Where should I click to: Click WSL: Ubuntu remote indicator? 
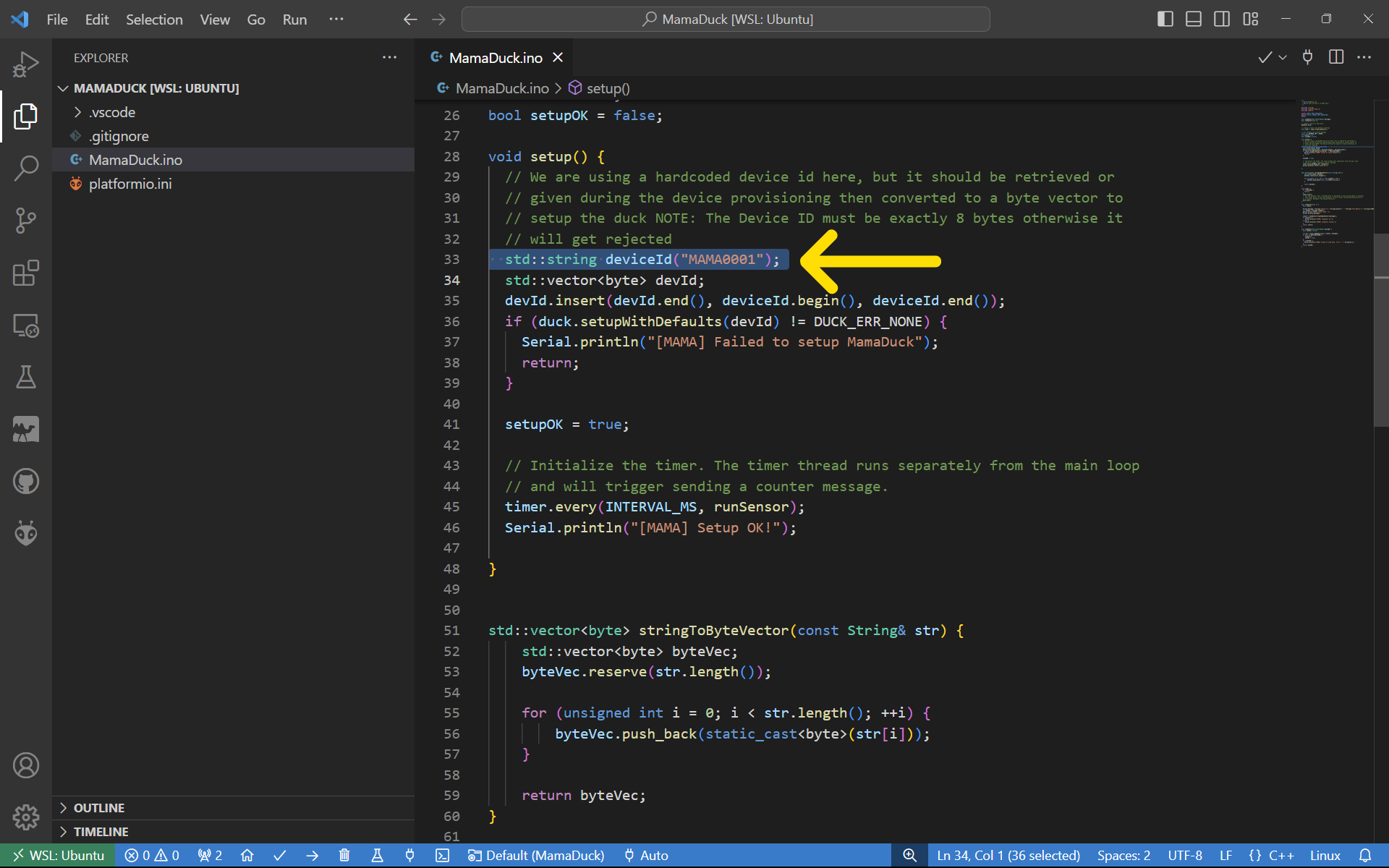point(58,856)
